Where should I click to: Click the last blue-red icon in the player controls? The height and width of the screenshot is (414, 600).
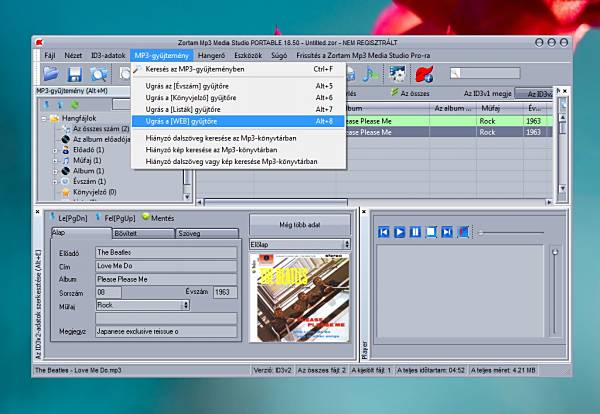tap(463, 232)
